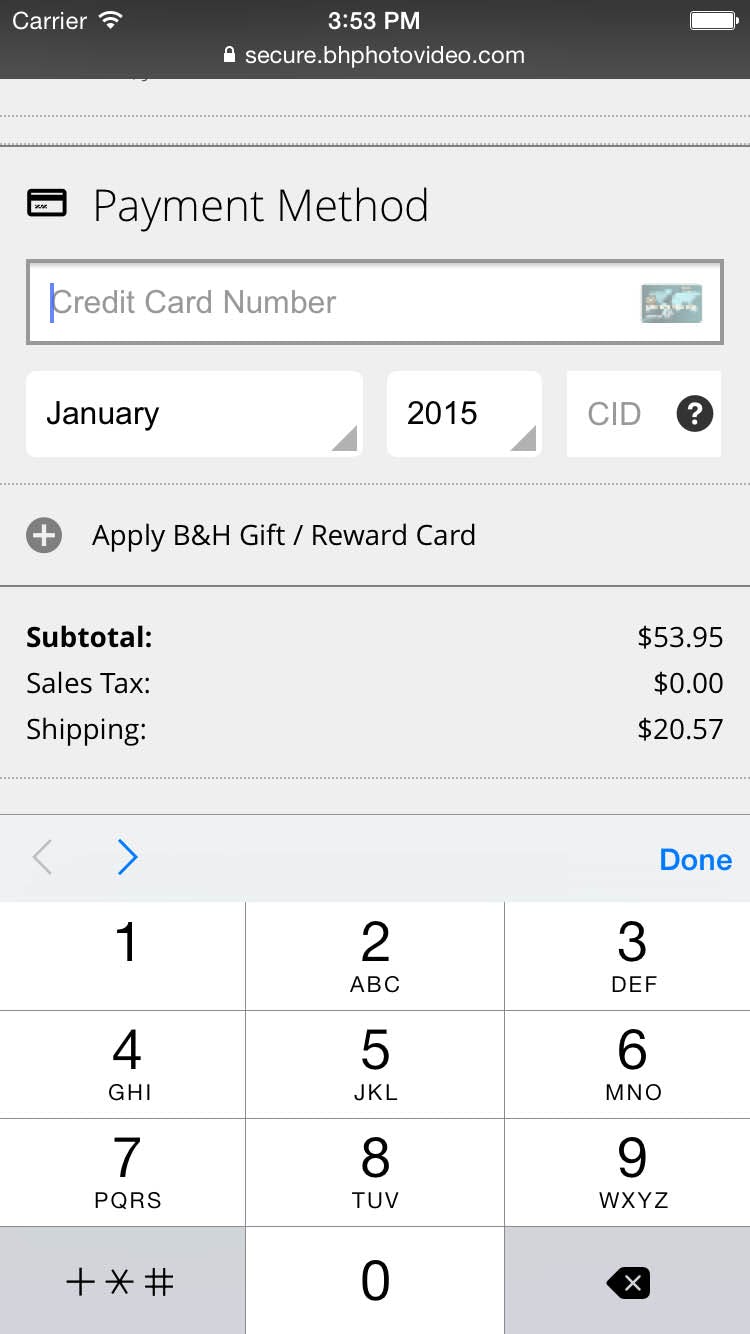Screen dimensions: 750x1334
Task: Tap the secure.bhphotovideo.com address bar
Action: pyautogui.click(x=384, y=56)
